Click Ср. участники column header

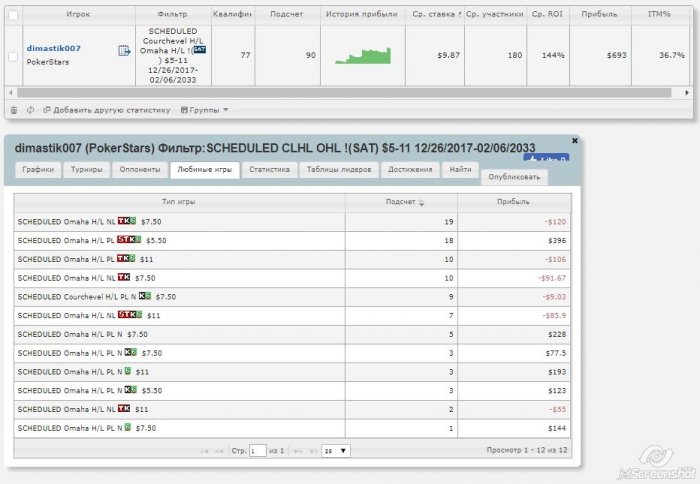click(x=495, y=14)
